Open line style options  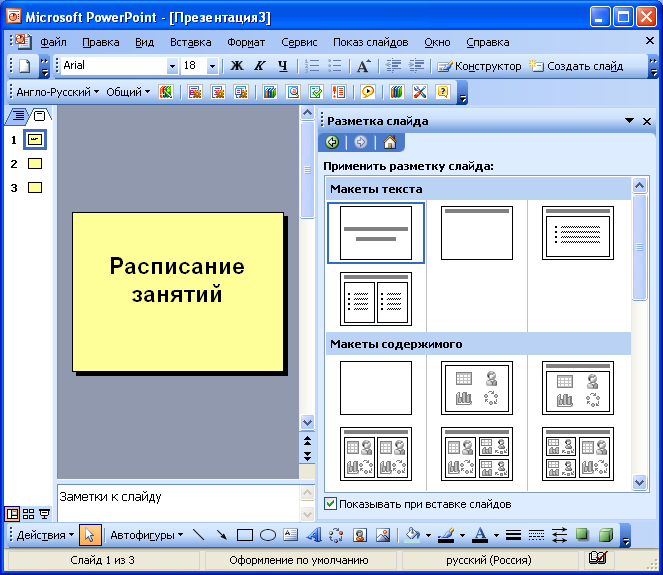(x=513, y=535)
